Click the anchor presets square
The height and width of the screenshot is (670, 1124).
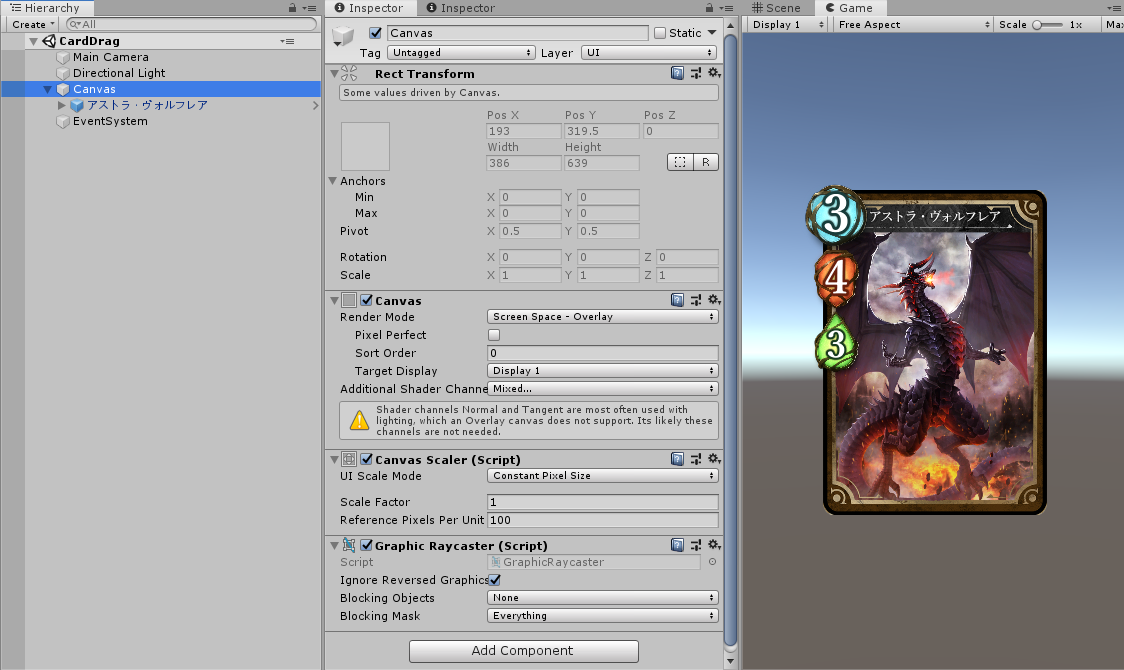tap(366, 146)
